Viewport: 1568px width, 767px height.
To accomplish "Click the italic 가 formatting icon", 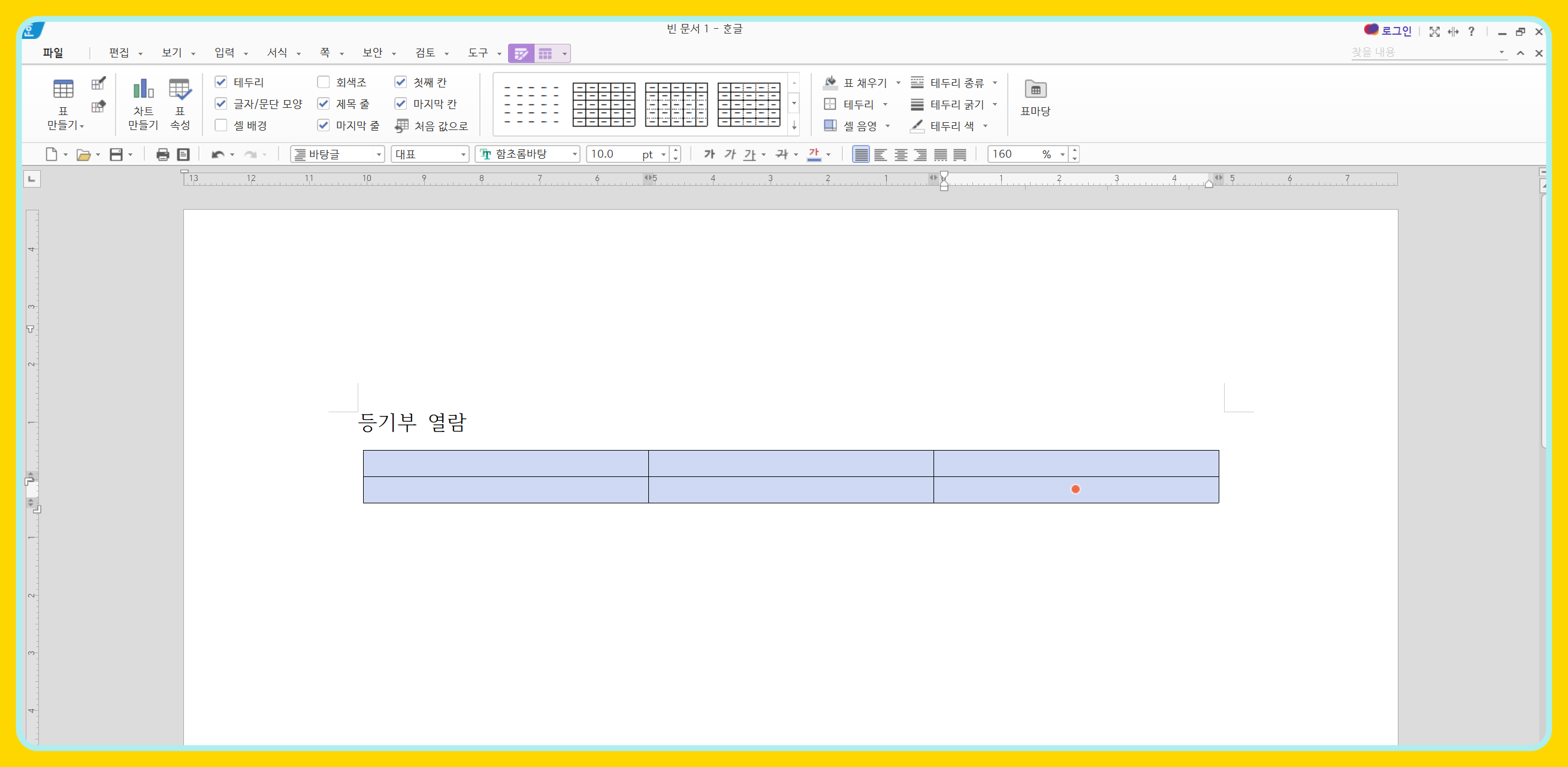I will click(x=730, y=155).
